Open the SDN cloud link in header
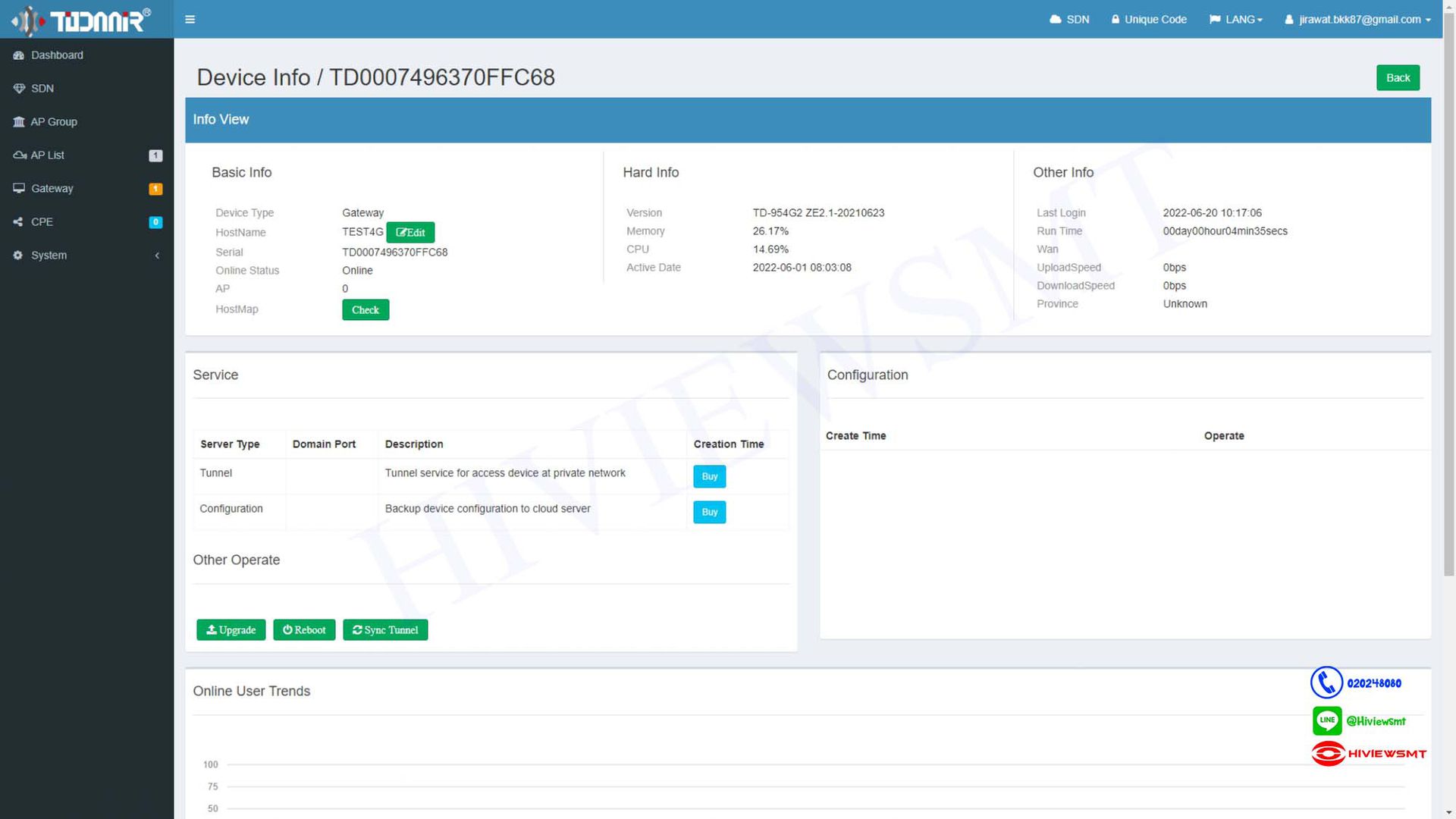This screenshot has height=819, width=1456. point(1069,19)
